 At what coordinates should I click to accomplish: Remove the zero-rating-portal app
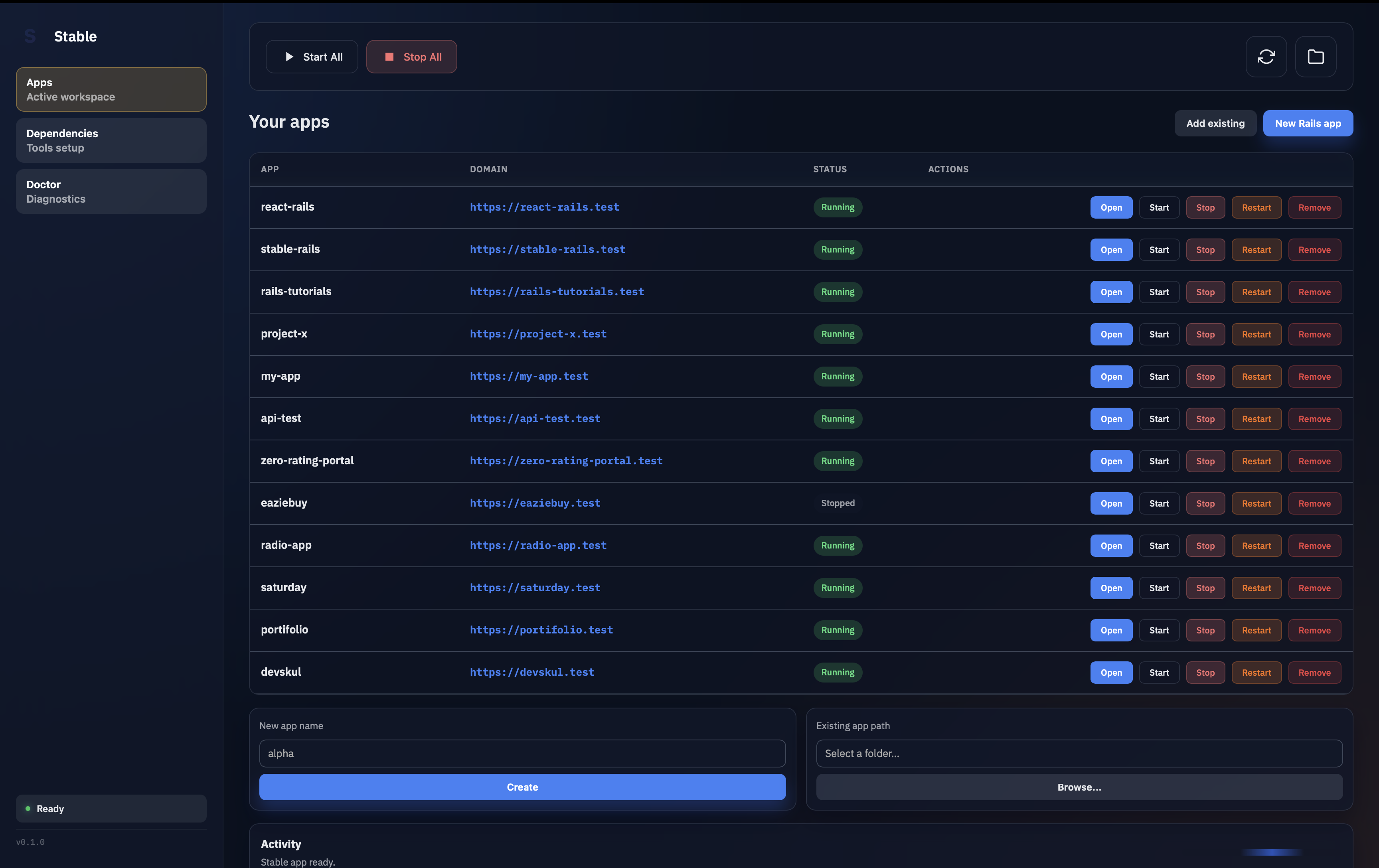pyautogui.click(x=1314, y=461)
